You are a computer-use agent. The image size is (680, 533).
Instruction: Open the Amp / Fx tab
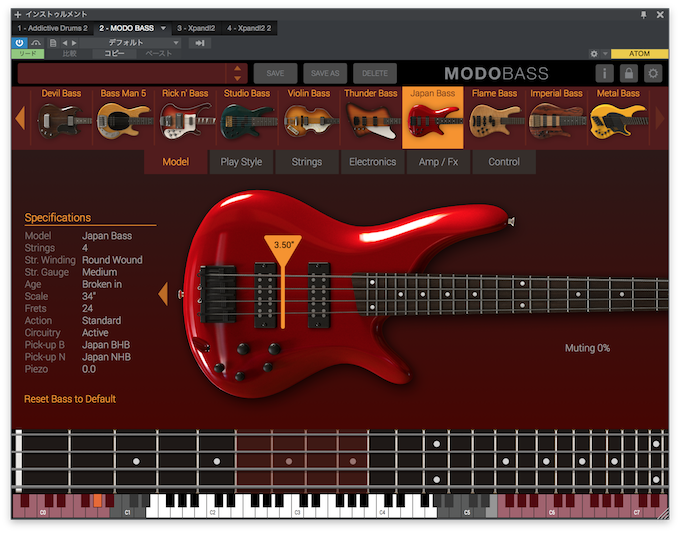coord(438,162)
